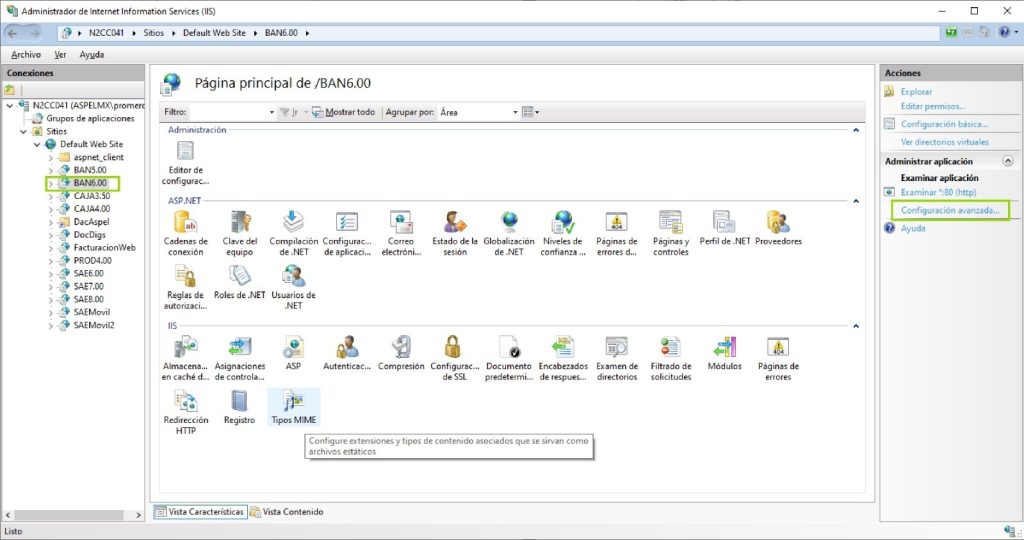Viewport: 1024px width, 540px height.
Task: Open the Editor de configuración feature
Action: [x=185, y=163]
